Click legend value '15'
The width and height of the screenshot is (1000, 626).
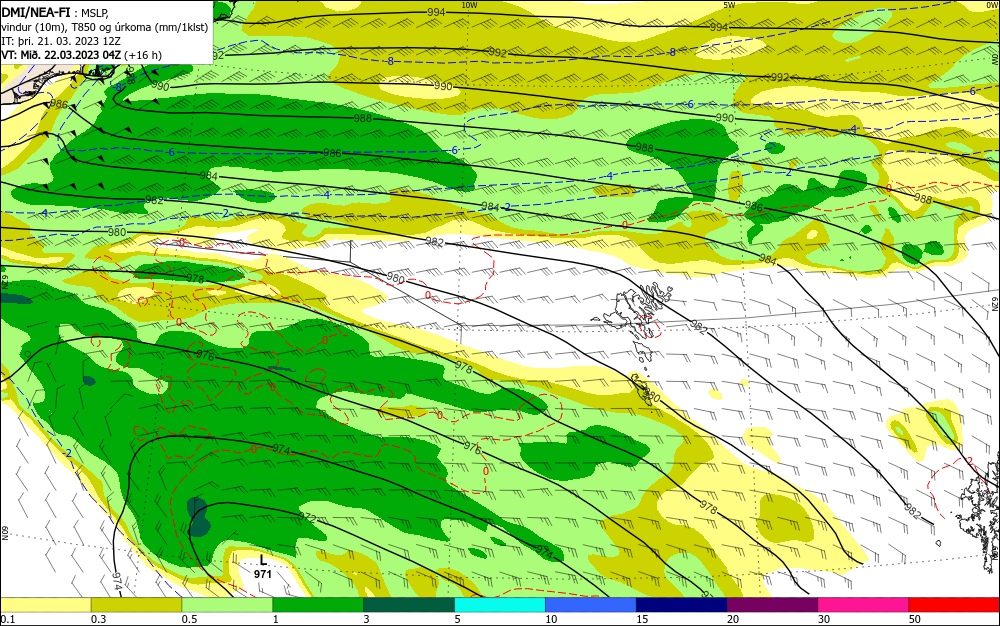click(x=642, y=619)
